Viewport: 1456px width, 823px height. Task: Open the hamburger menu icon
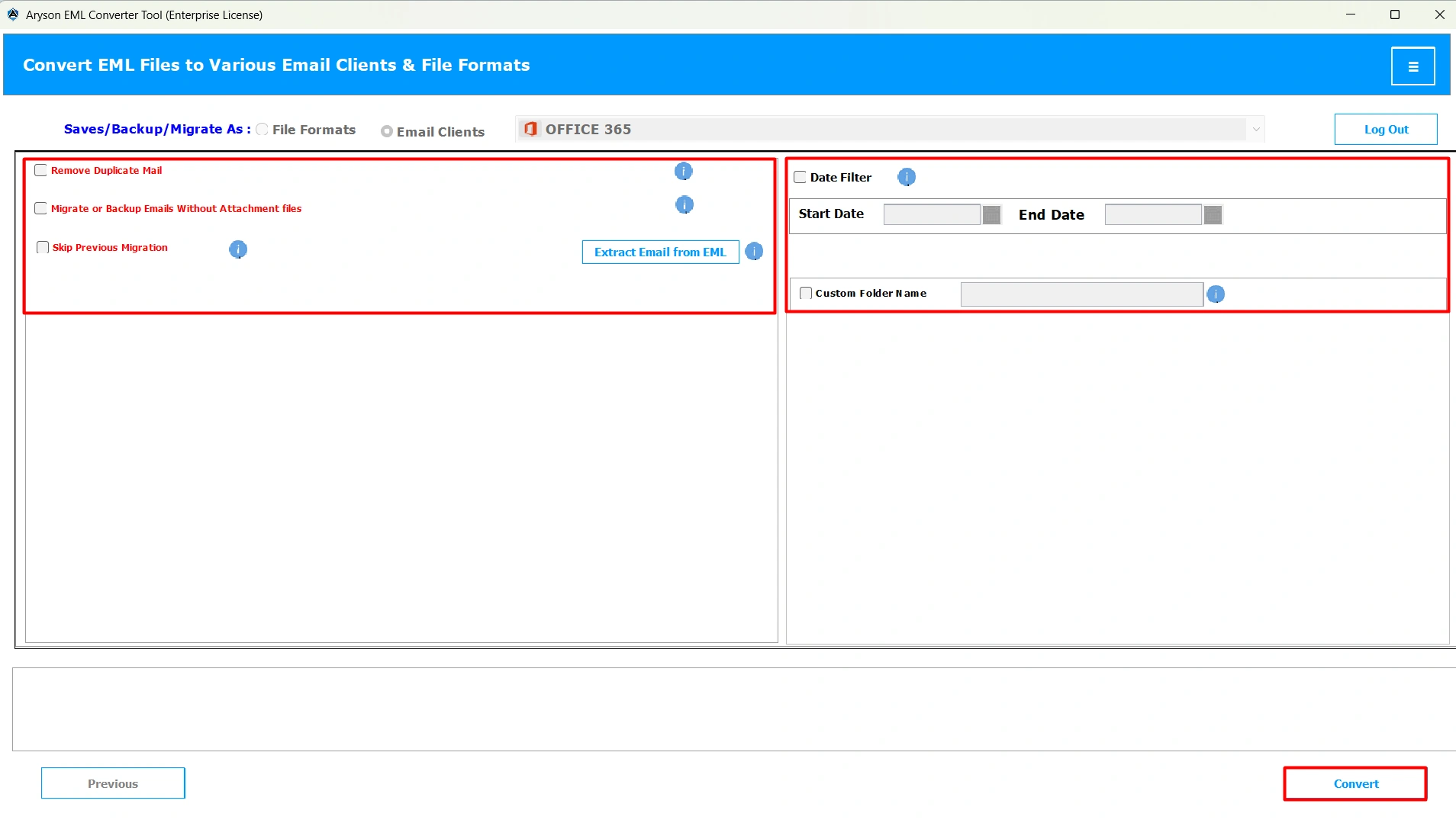[1413, 66]
